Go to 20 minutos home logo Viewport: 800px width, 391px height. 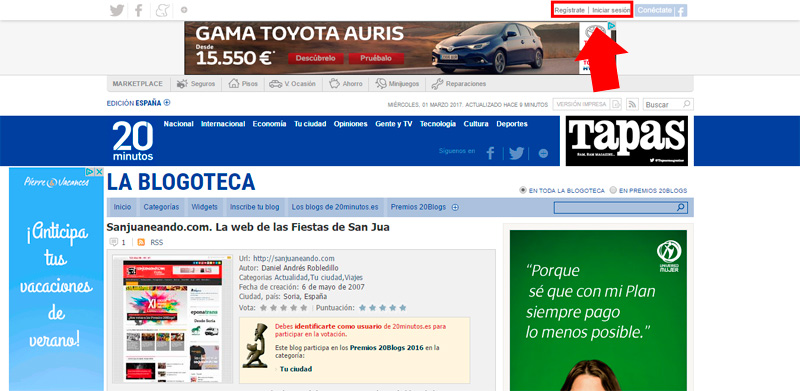point(133,141)
